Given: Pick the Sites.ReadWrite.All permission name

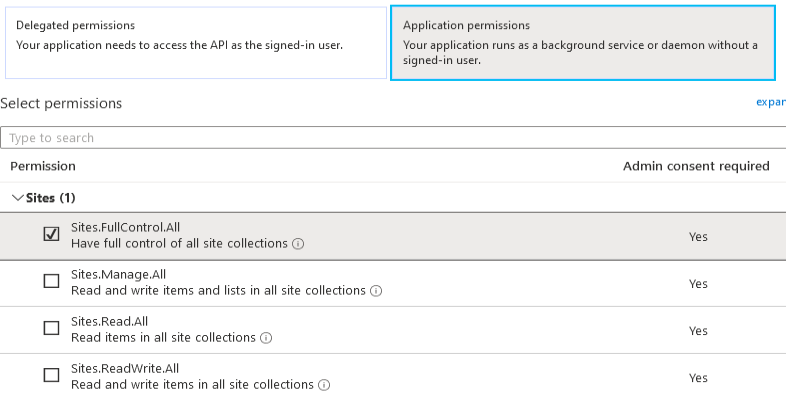Looking at the screenshot, I should [x=124, y=369].
